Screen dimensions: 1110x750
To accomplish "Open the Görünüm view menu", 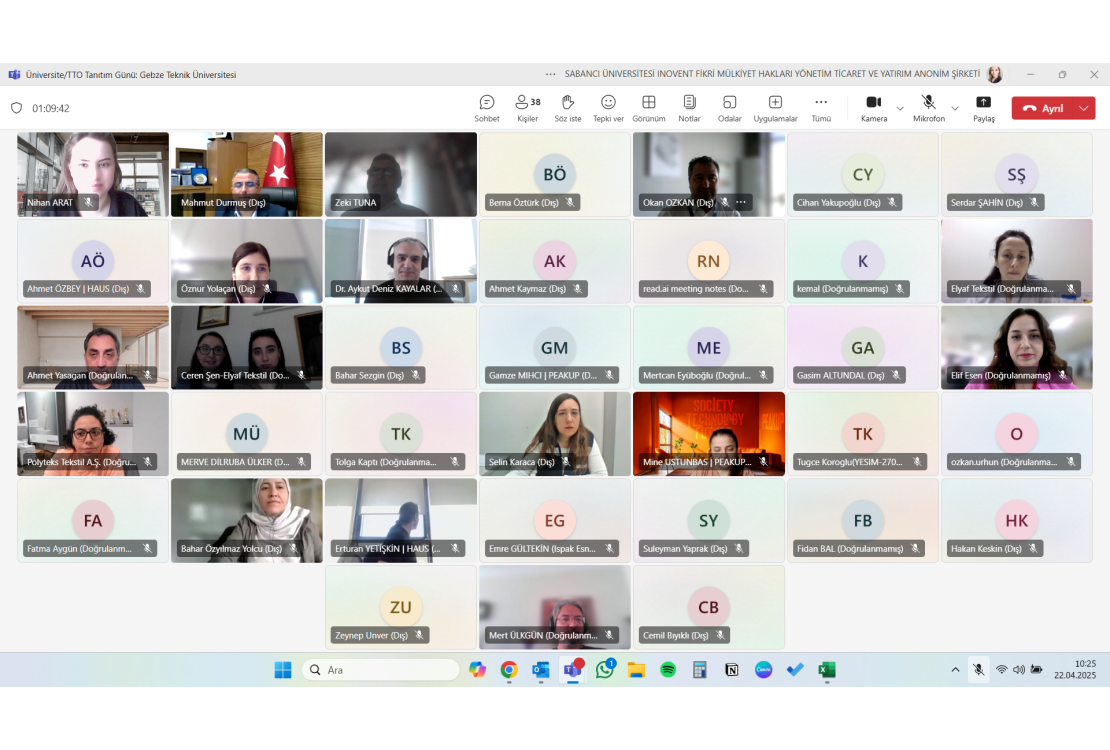I will point(648,107).
